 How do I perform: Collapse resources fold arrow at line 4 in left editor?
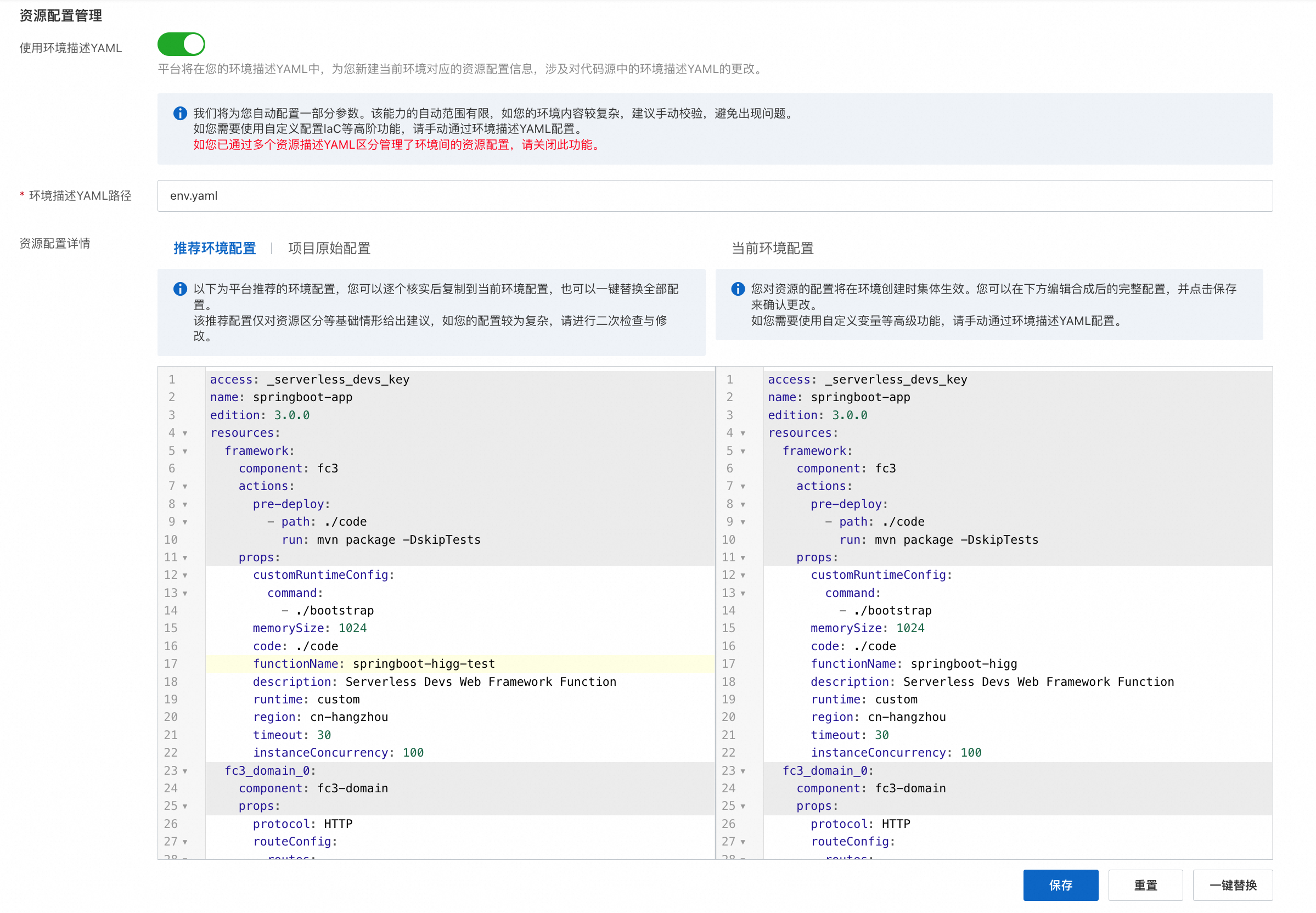click(x=185, y=433)
